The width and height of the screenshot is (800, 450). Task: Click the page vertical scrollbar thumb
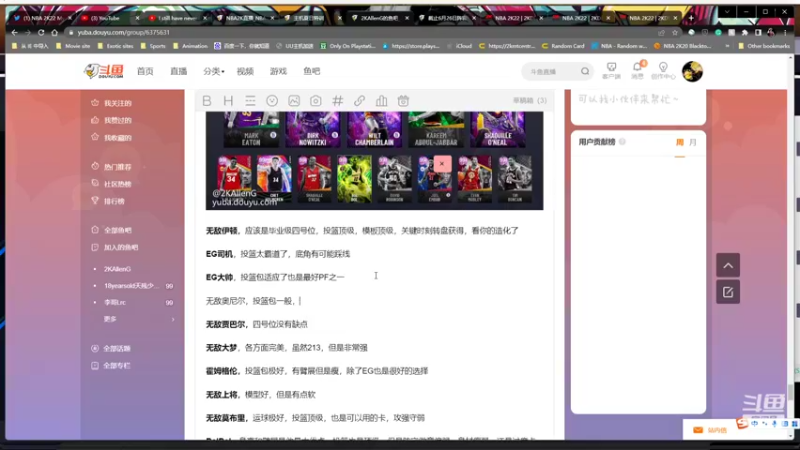coord(791,392)
